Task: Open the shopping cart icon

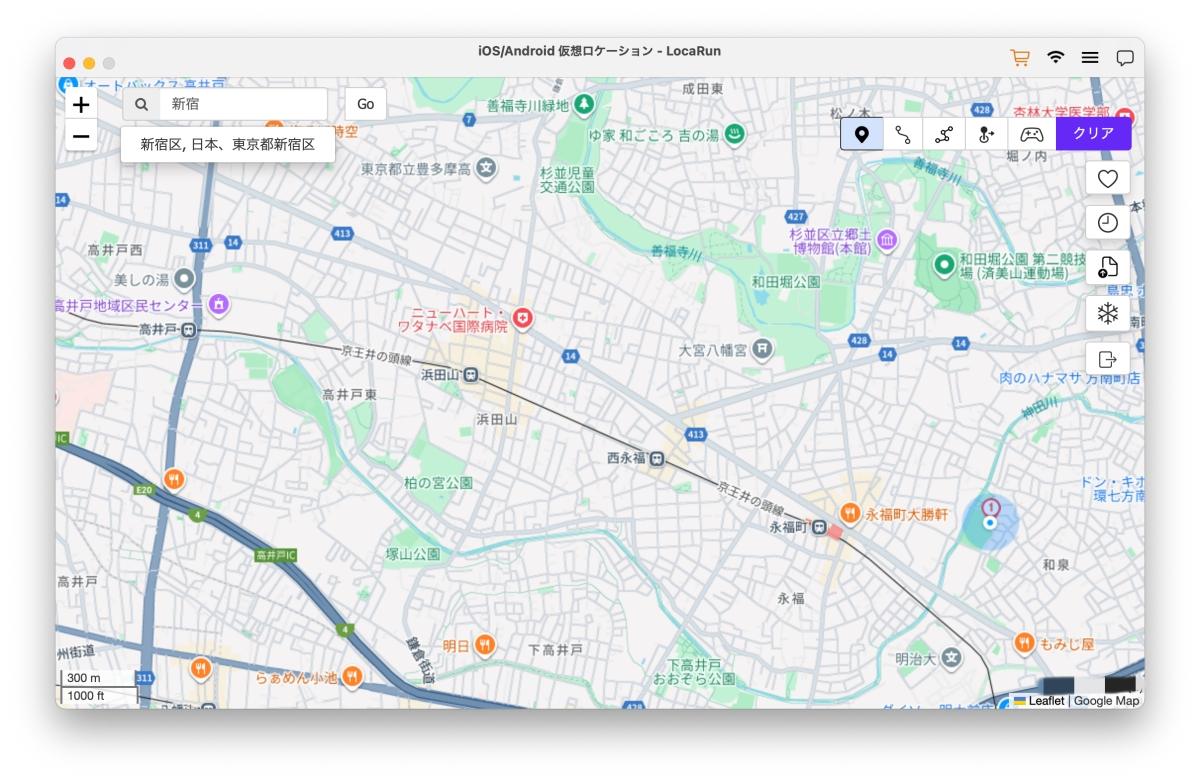Action: [x=1020, y=58]
